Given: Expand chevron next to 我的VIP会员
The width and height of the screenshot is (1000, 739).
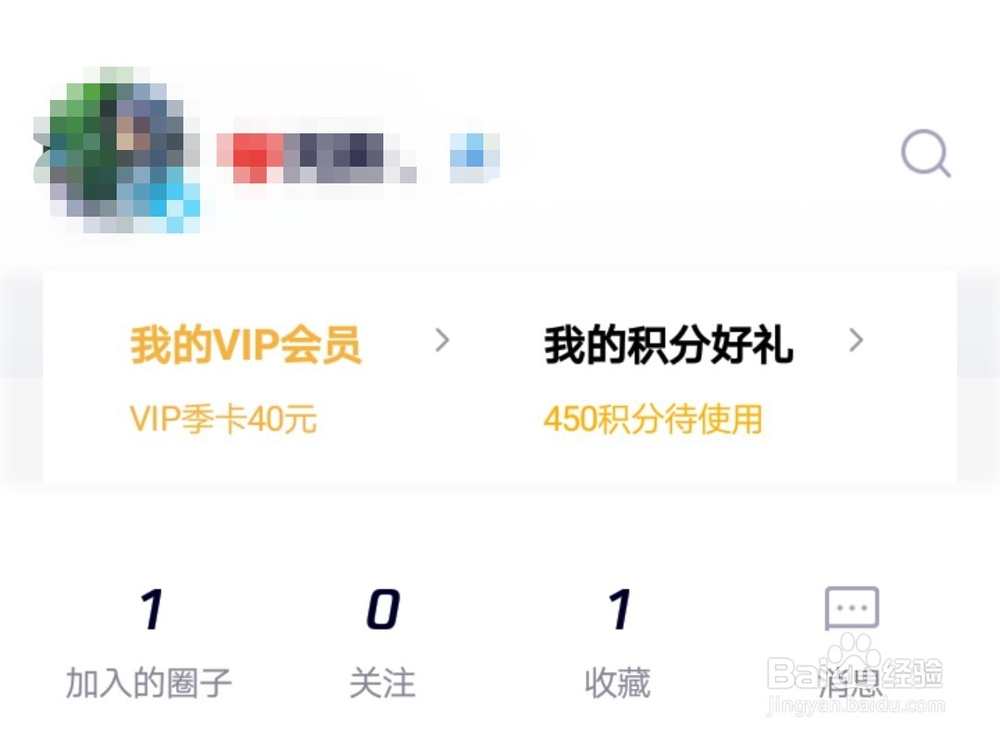Looking at the screenshot, I should (443, 340).
